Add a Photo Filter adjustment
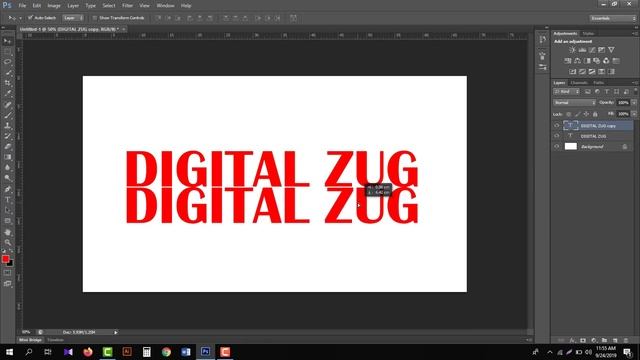This screenshot has width=640, height=360. (597, 61)
